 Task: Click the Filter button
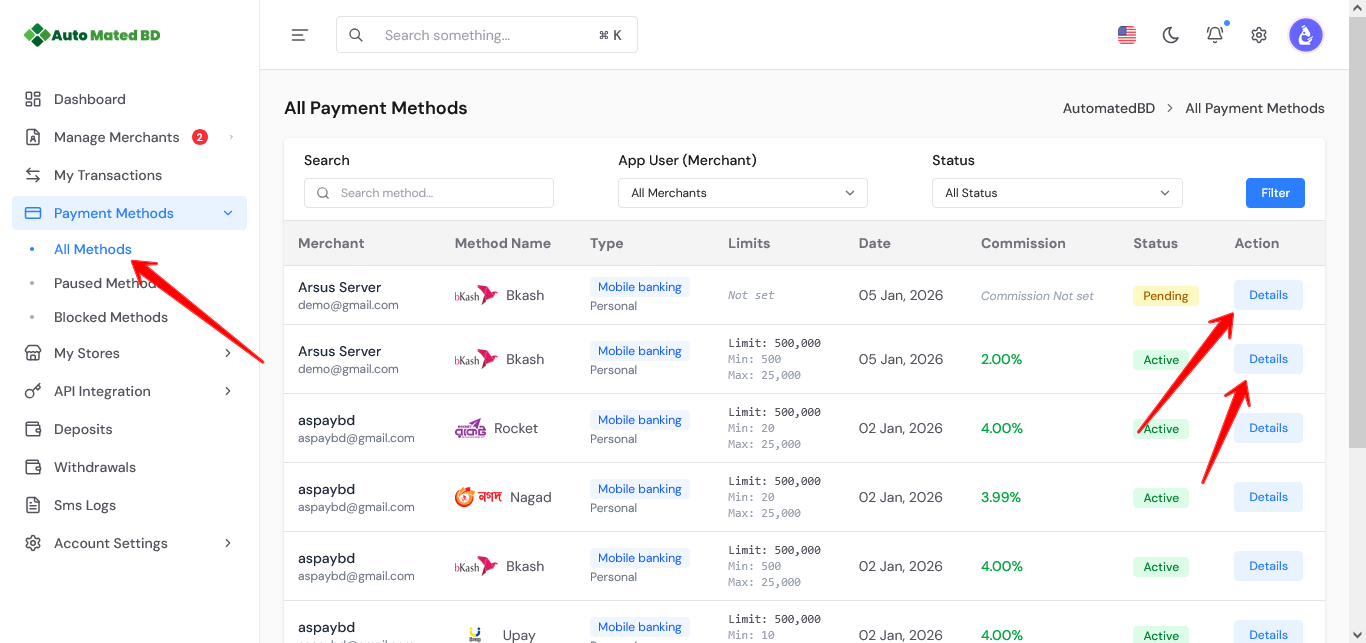click(1274, 192)
